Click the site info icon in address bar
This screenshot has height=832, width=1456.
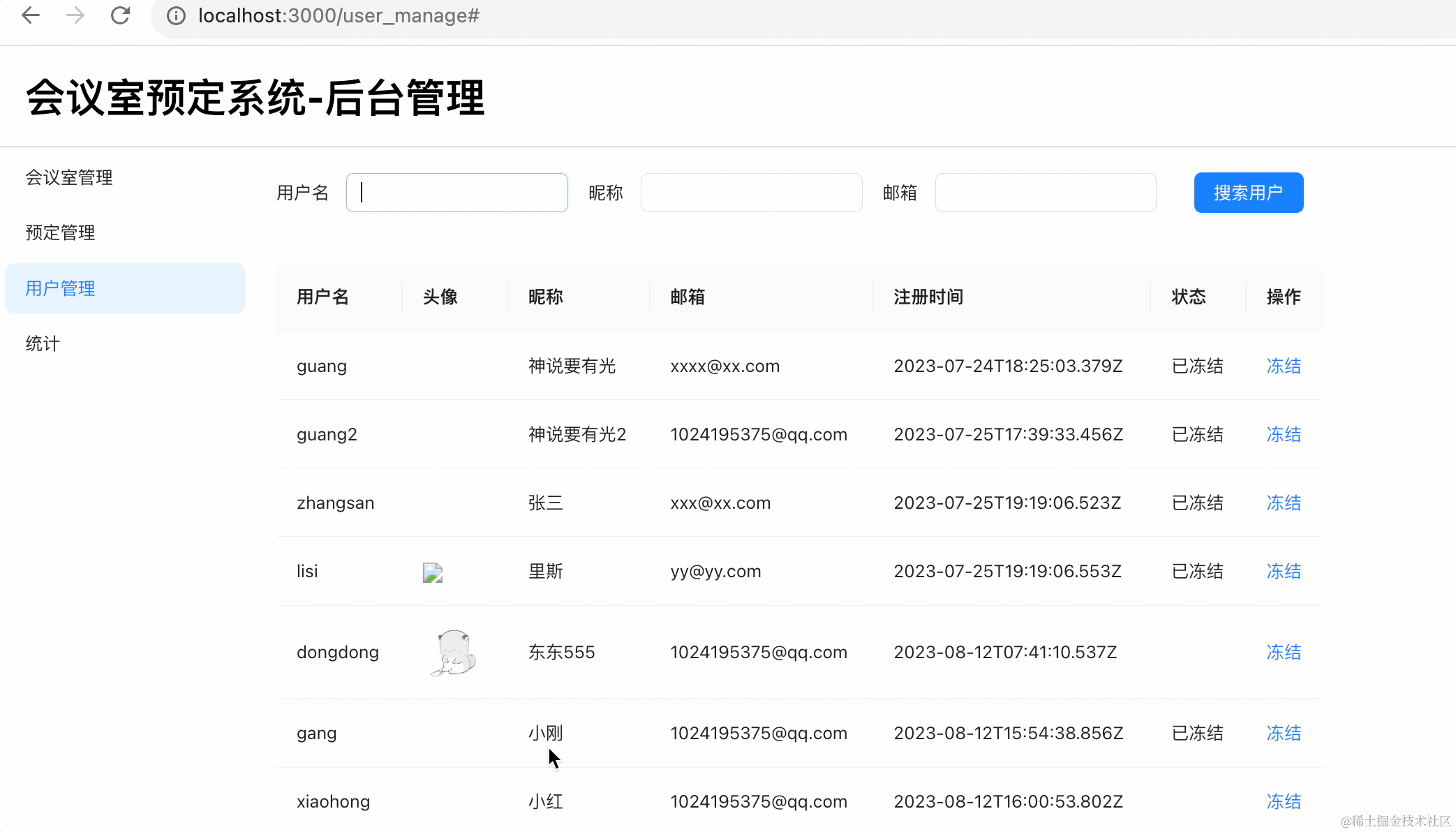176,16
